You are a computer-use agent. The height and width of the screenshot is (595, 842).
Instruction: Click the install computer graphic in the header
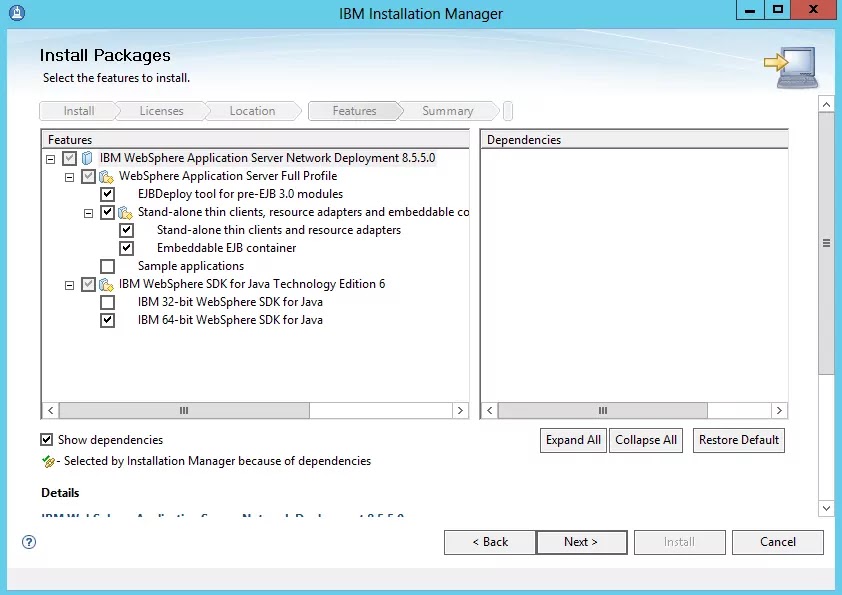coord(790,67)
